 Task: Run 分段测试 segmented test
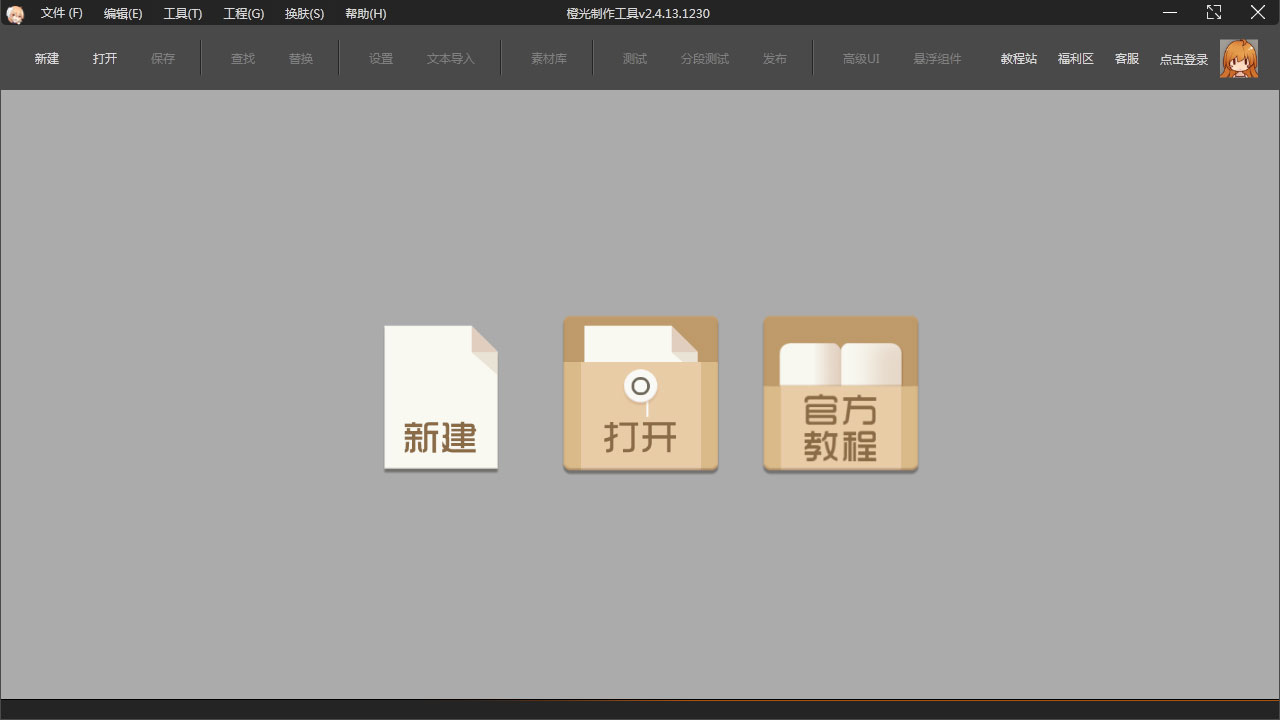pyautogui.click(x=705, y=58)
